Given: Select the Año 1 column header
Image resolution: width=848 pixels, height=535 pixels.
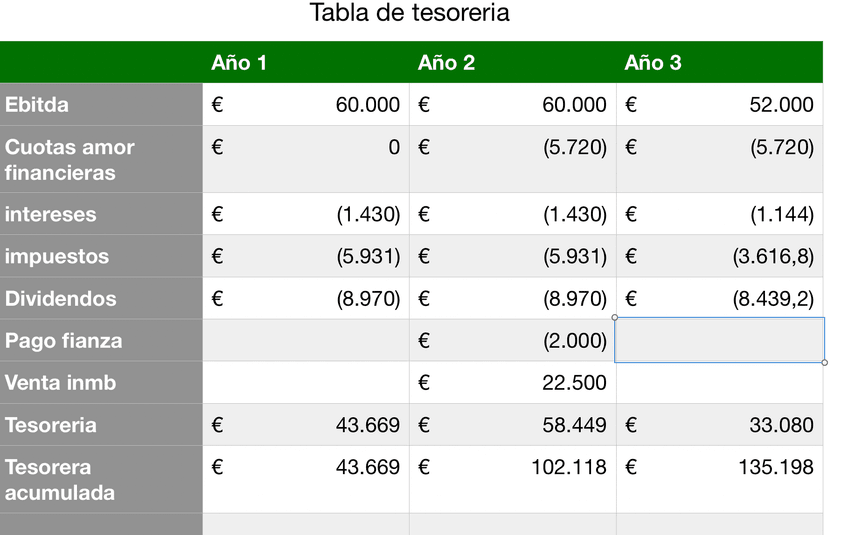Looking at the screenshot, I should 239,63.
